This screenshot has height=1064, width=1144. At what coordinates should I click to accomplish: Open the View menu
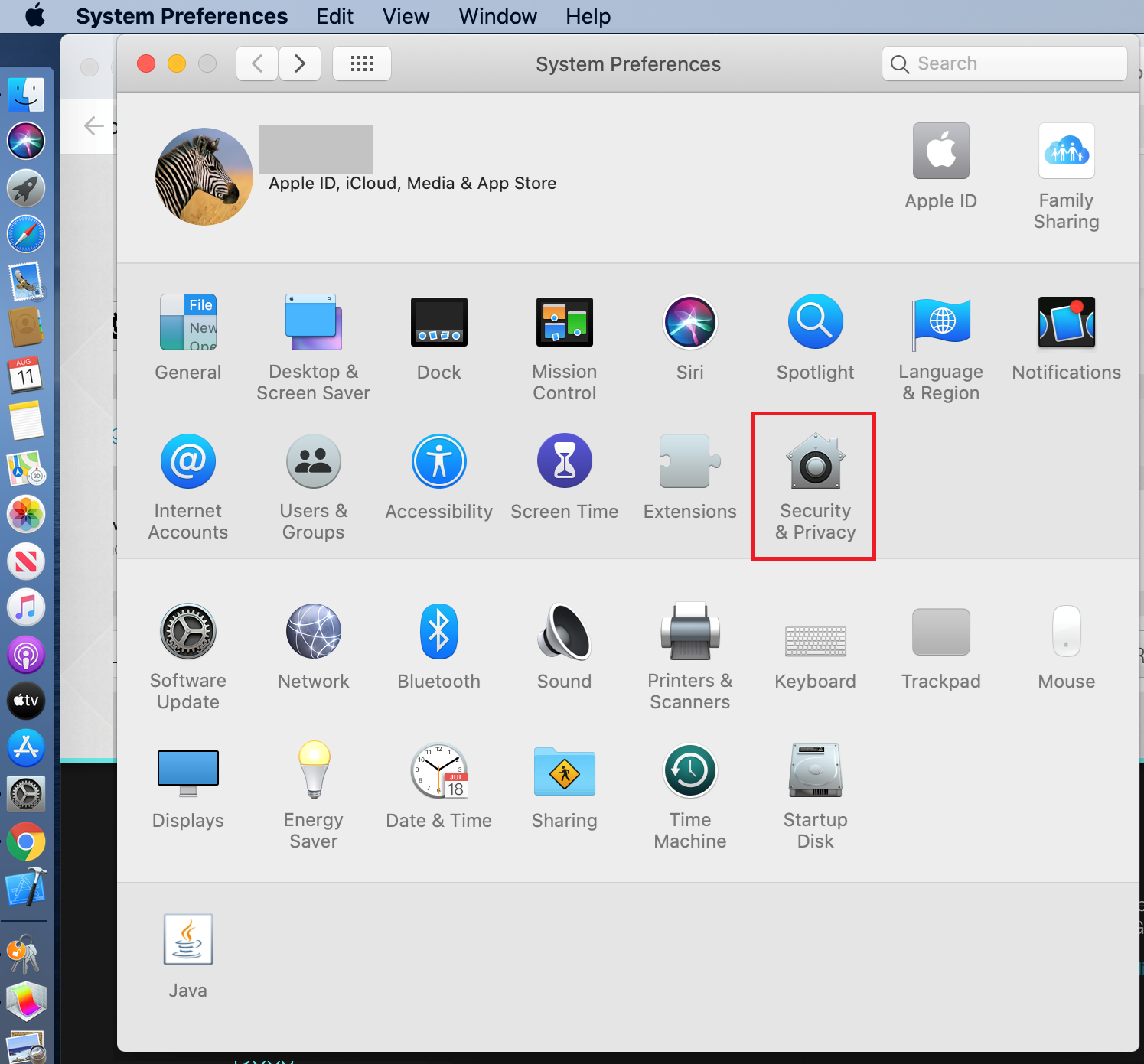pos(406,16)
